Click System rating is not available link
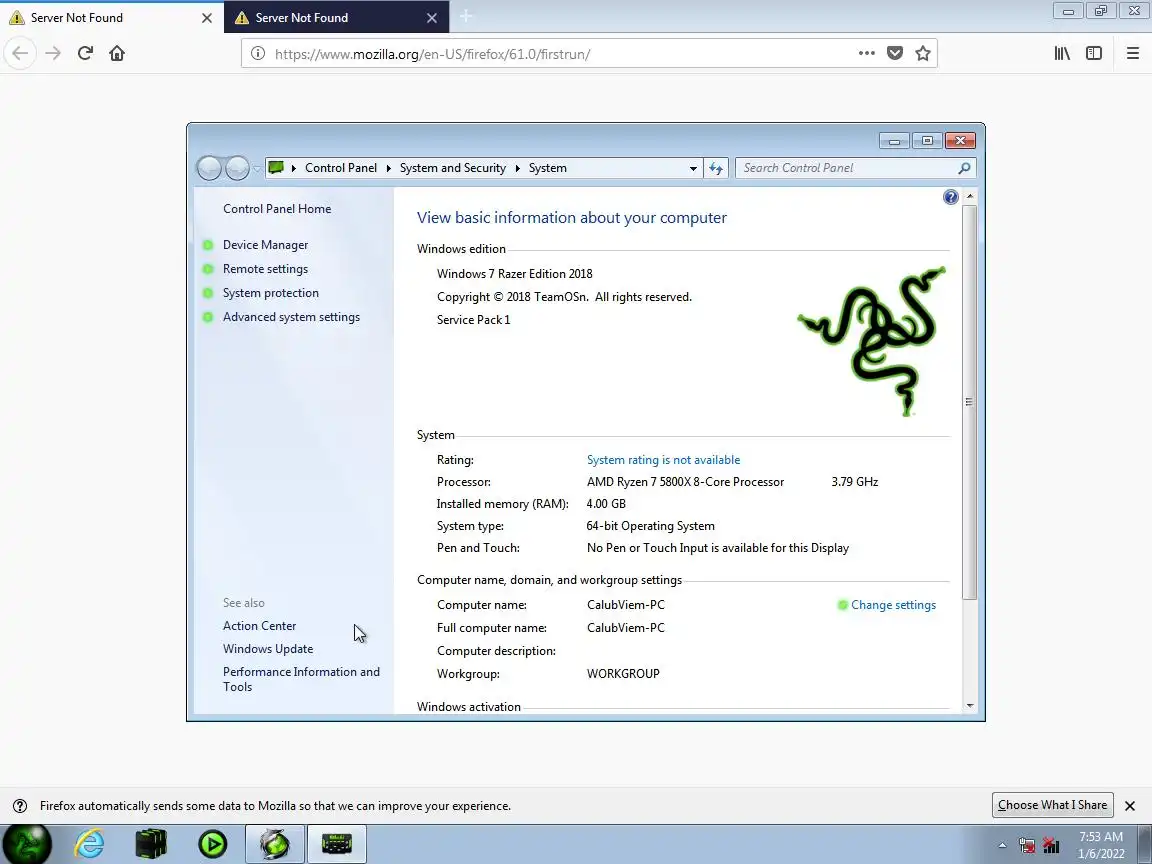1152x864 pixels. tap(663, 460)
